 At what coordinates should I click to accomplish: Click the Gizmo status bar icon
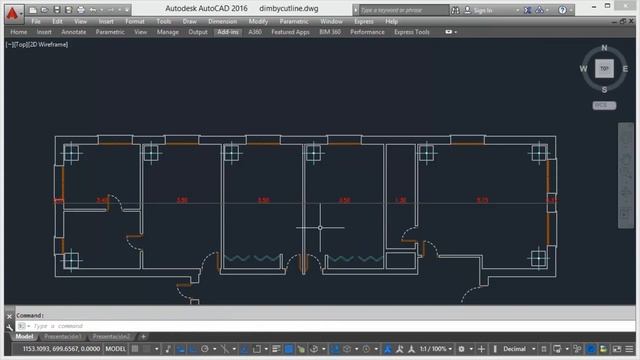point(366,349)
